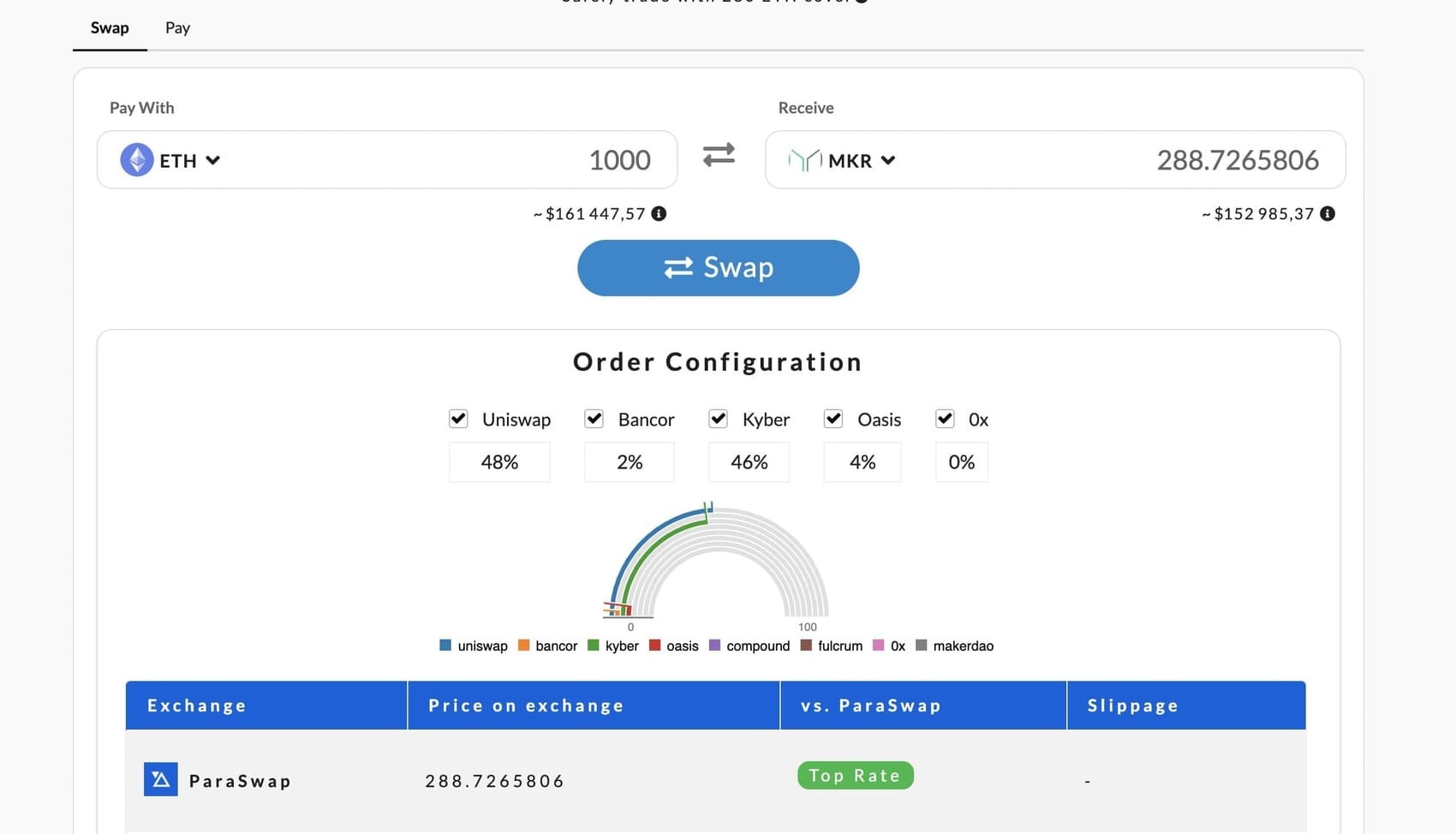
Task: Click info icon beside $152 985,37
Action: click(1328, 213)
